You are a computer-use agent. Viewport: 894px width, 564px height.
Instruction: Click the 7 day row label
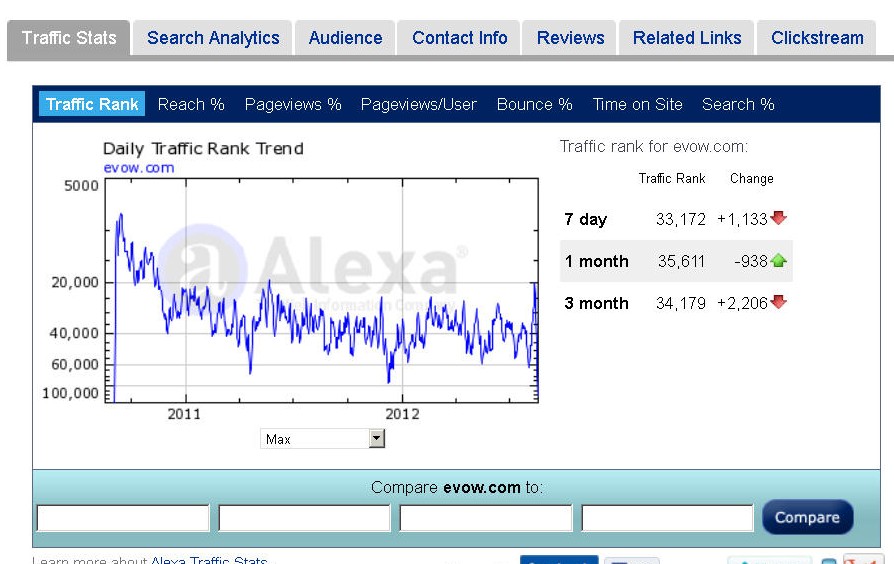tap(586, 220)
